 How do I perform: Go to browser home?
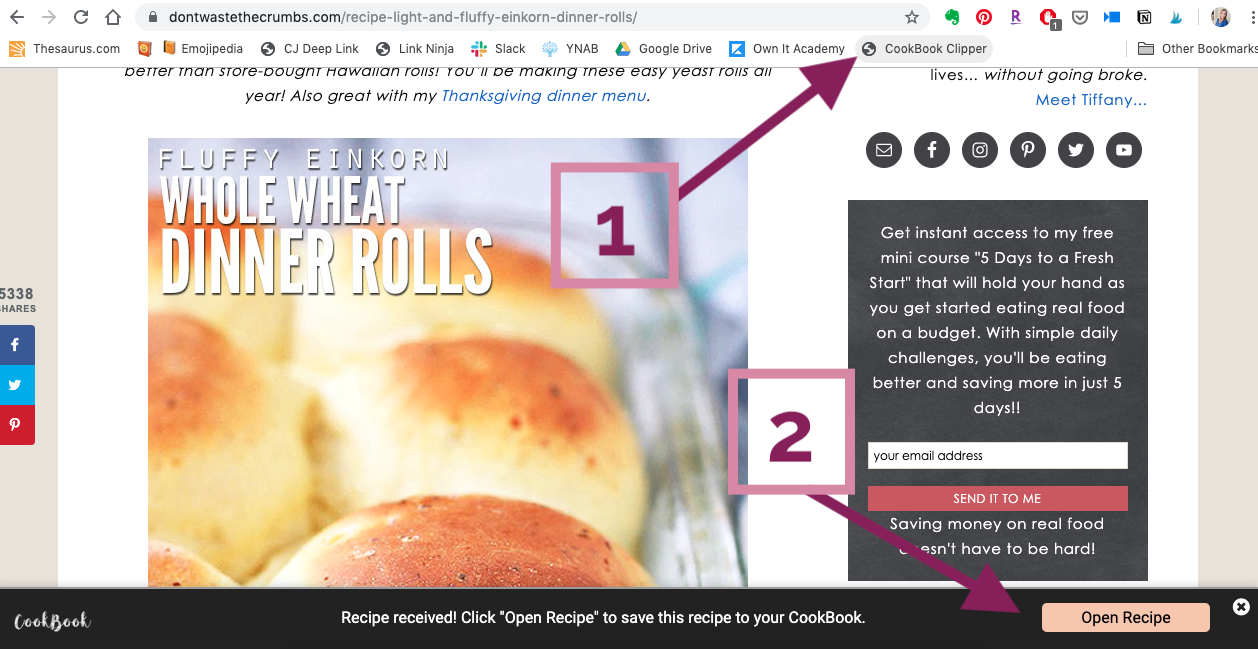[x=113, y=17]
